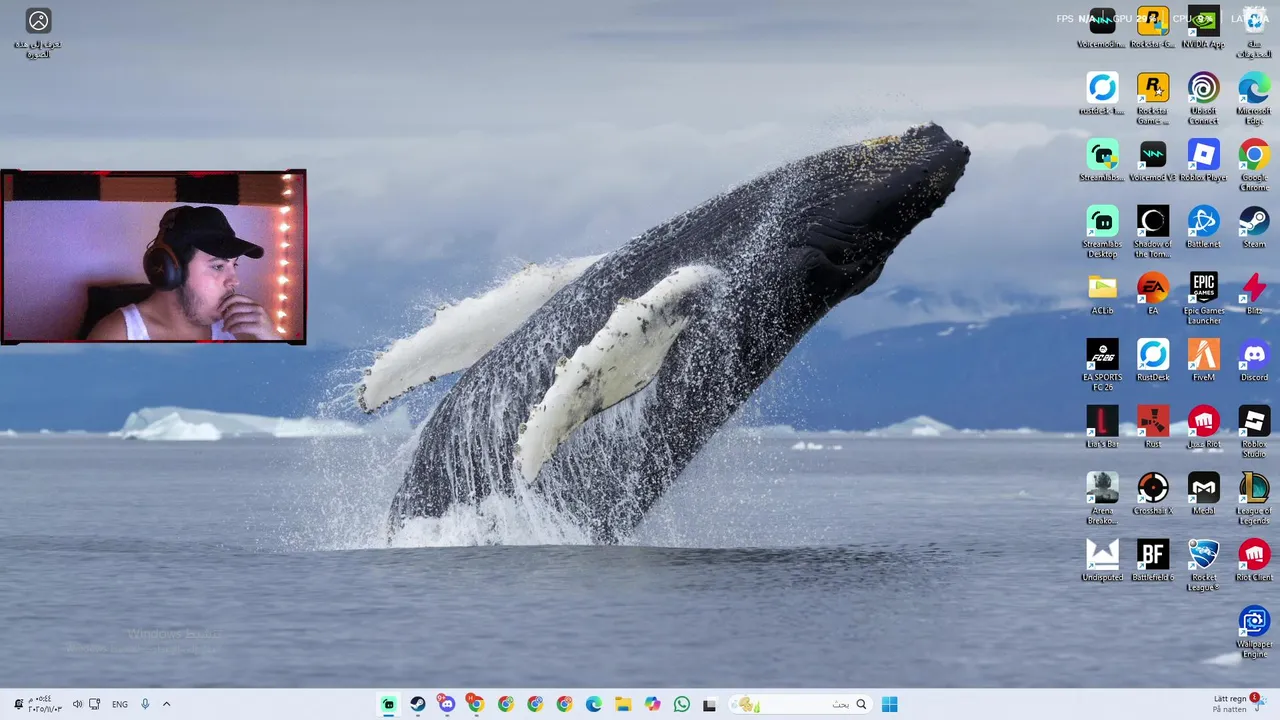Open the Recycle Bin desktop icon

[x=1254, y=31]
